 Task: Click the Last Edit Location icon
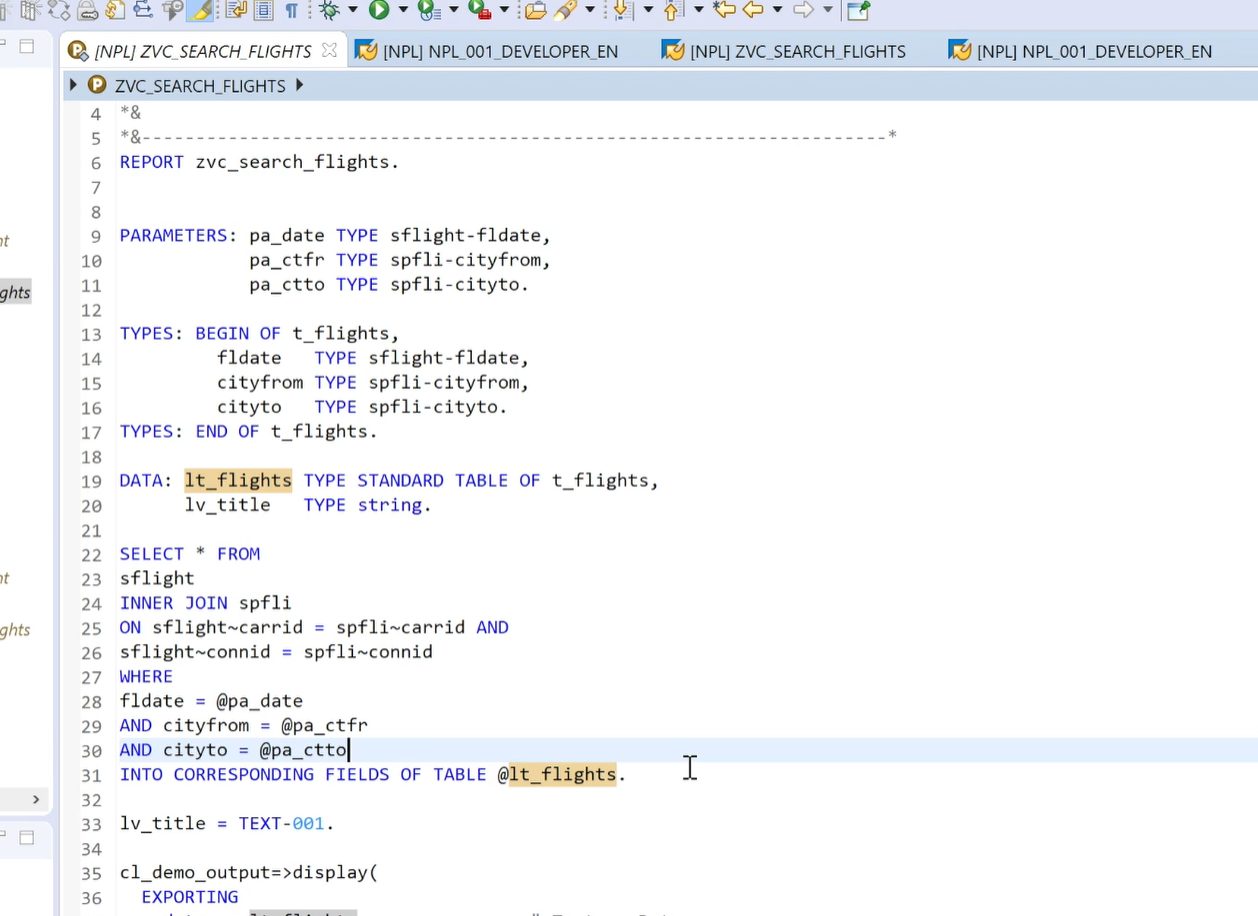tap(724, 10)
